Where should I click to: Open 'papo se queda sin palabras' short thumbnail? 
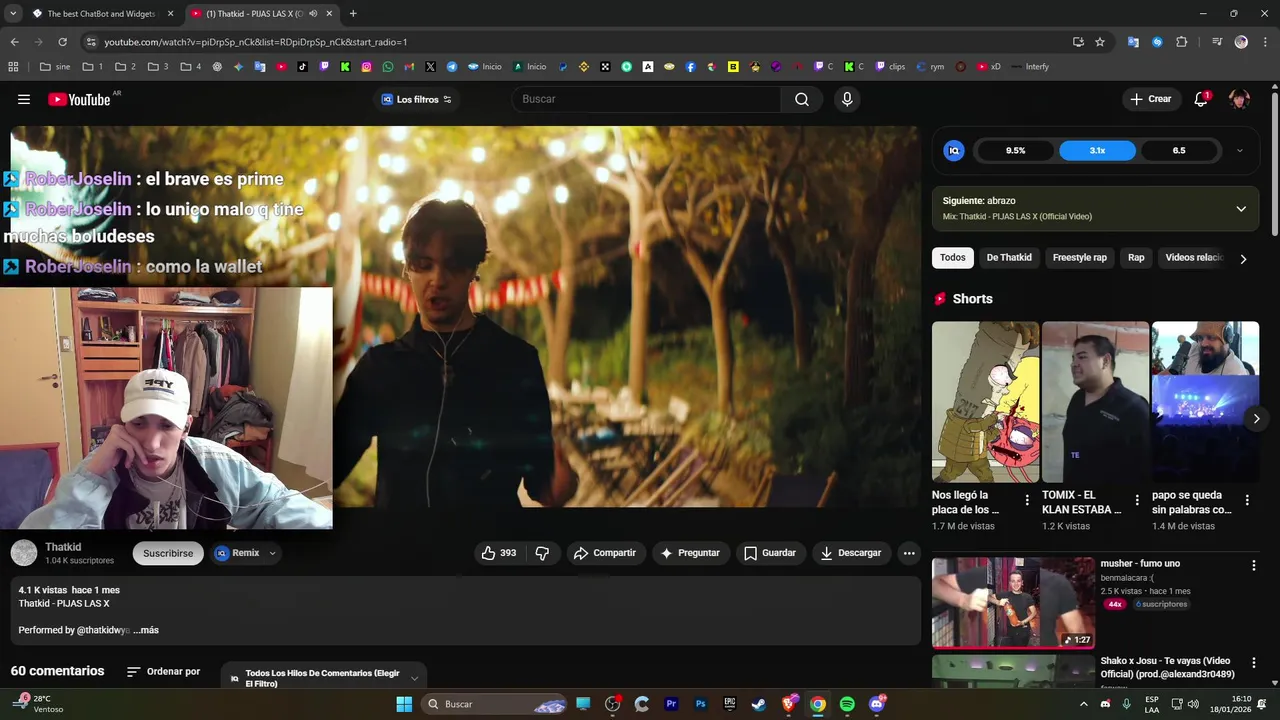(1205, 402)
